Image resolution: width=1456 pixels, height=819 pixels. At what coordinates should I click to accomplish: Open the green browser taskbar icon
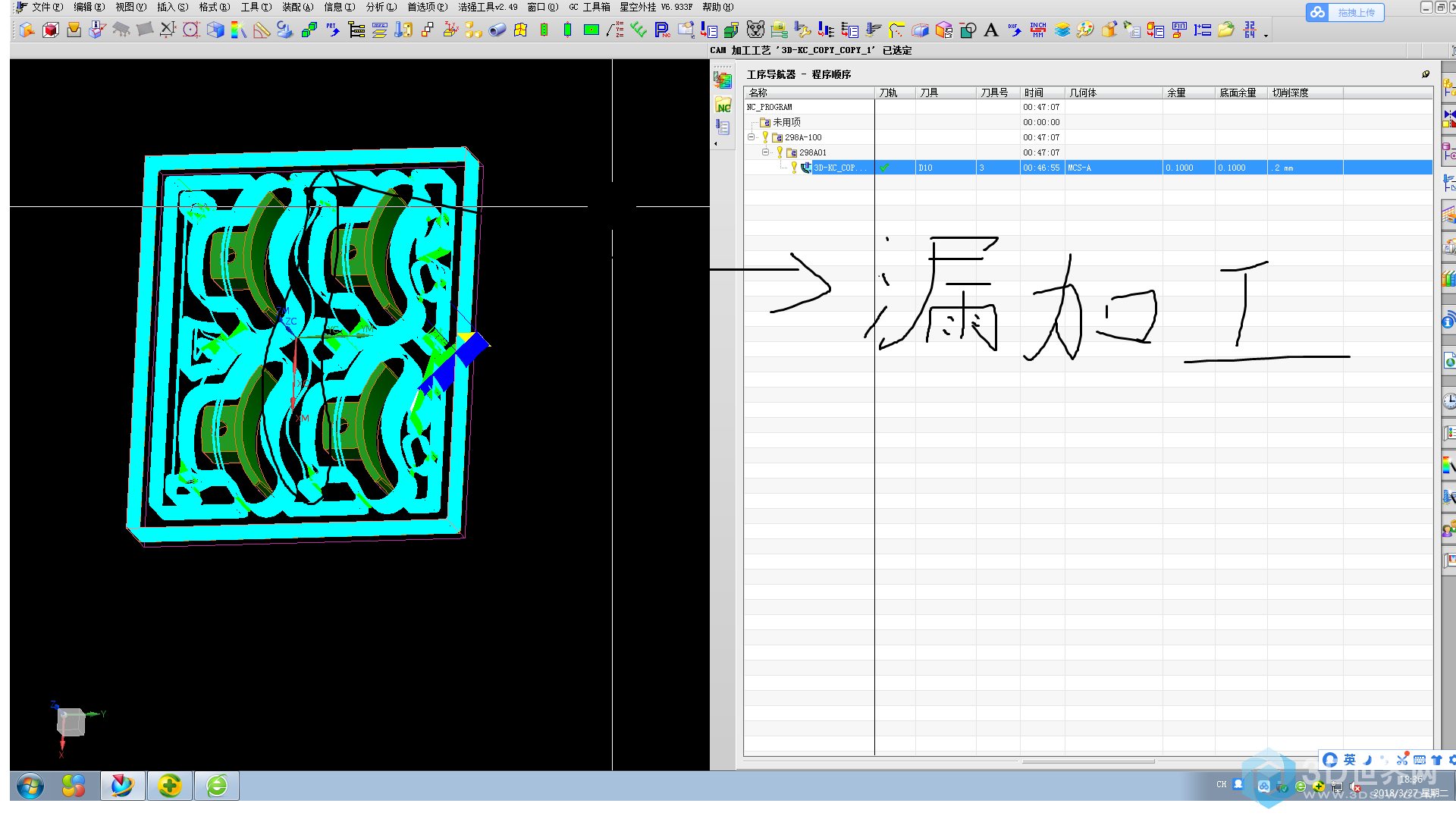pyautogui.click(x=217, y=786)
